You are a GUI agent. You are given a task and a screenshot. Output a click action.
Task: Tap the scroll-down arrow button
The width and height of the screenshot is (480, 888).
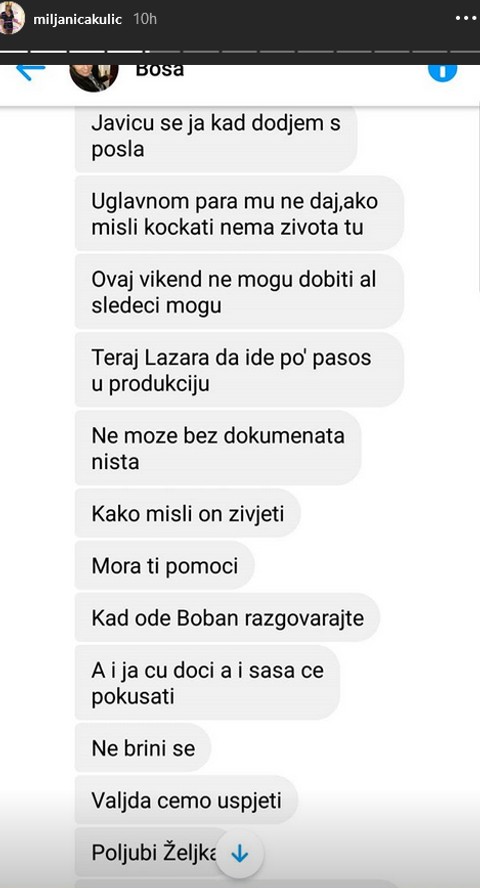pyautogui.click(x=239, y=855)
